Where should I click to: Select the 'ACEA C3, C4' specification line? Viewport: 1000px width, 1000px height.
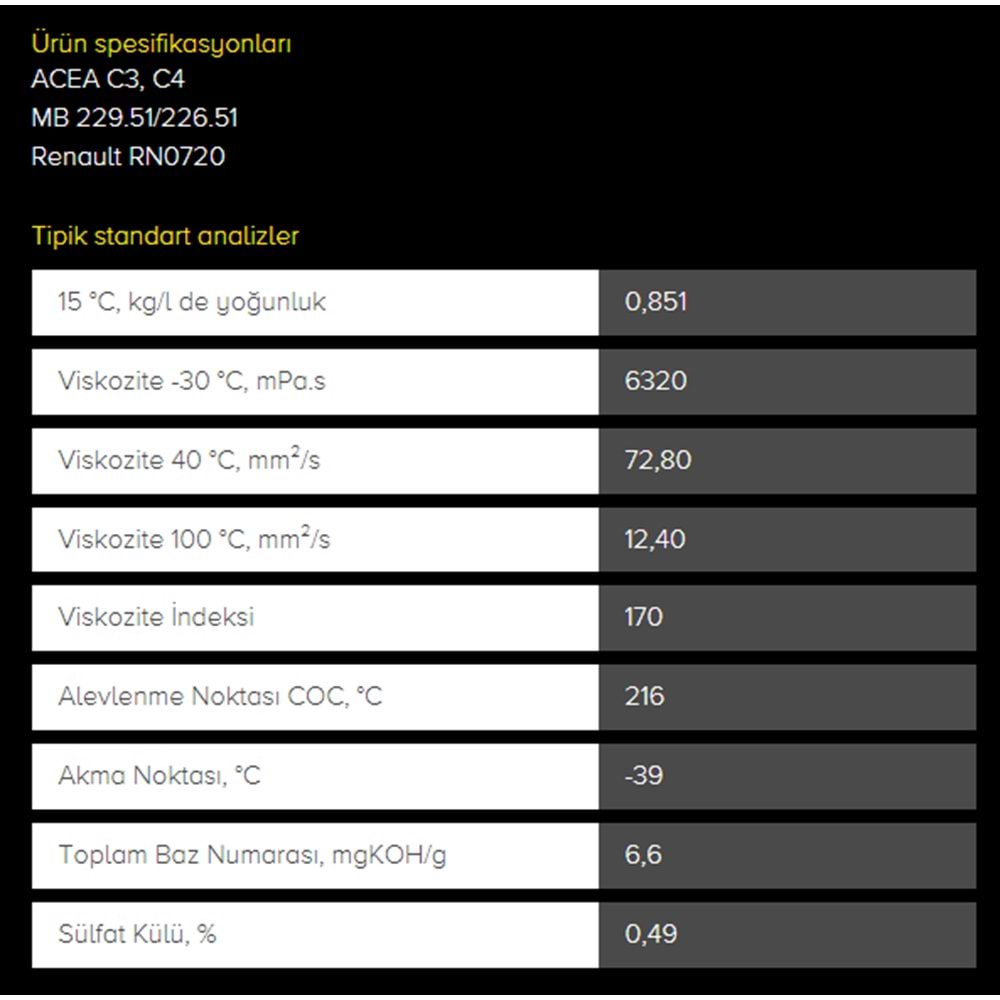(x=108, y=79)
